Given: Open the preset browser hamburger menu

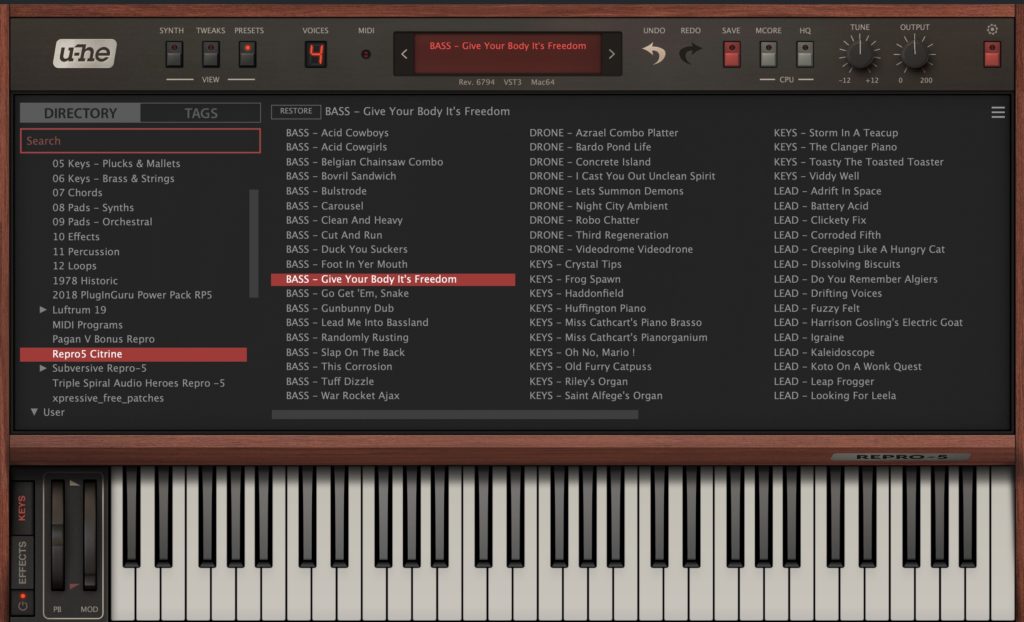Looking at the screenshot, I should 998,112.
